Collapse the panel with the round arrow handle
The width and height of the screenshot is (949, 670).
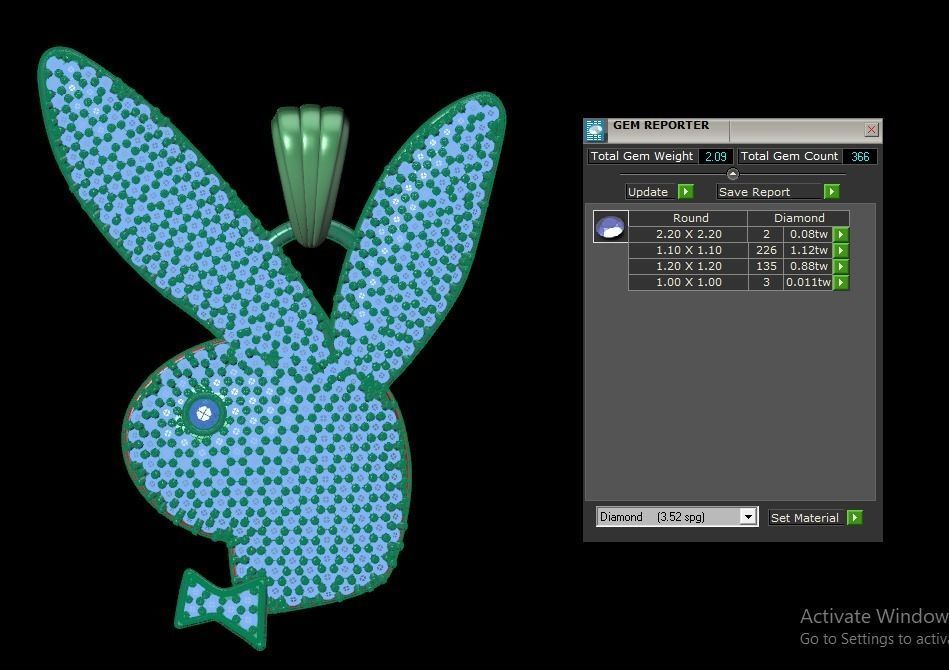click(x=732, y=174)
